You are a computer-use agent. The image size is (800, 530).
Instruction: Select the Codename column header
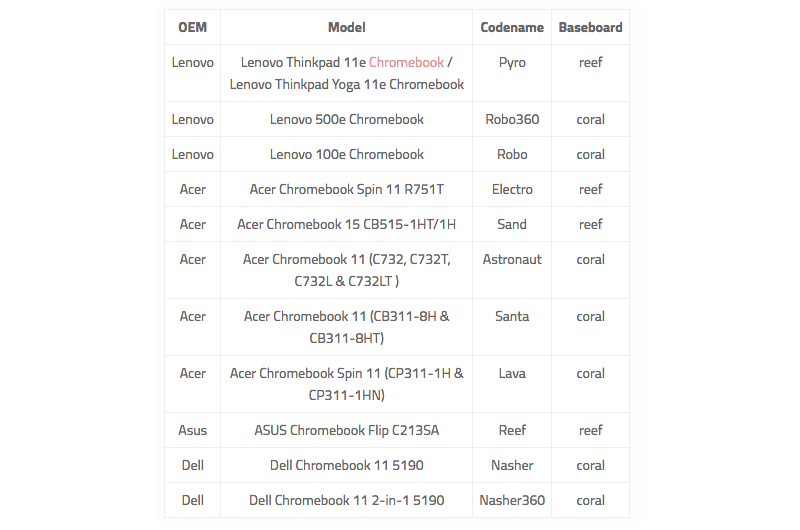(512, 27)
